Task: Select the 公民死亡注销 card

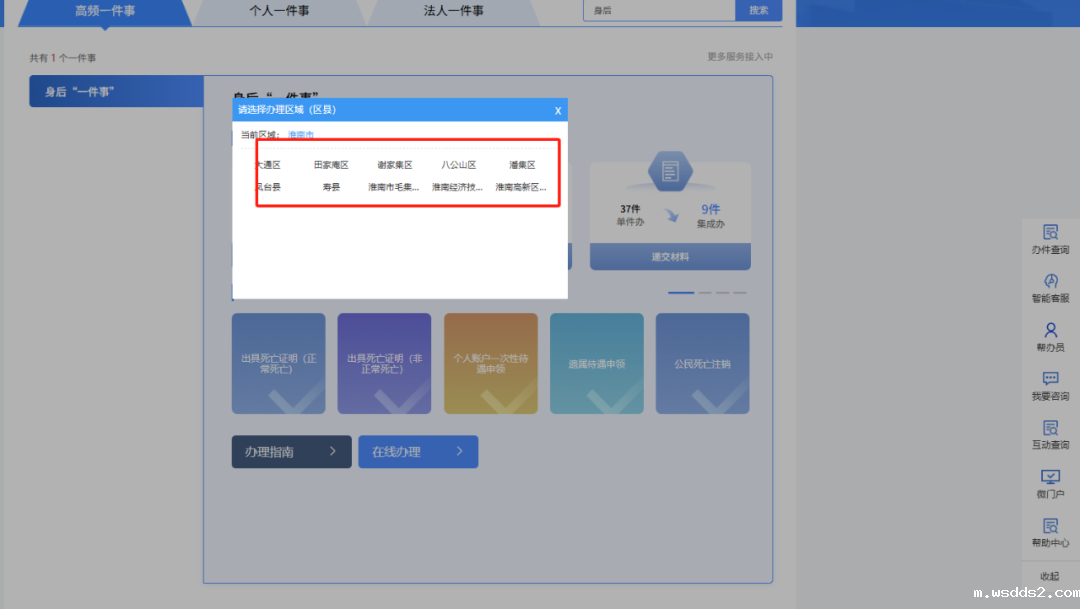Action: point(702,364)
